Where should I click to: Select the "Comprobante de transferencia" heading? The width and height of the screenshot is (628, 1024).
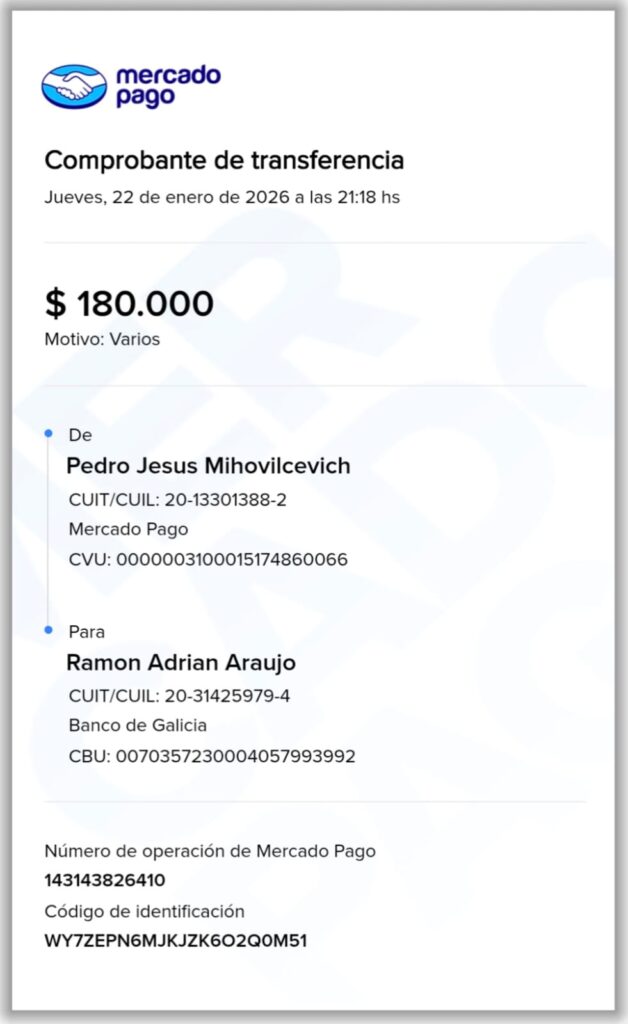point(224,160)
